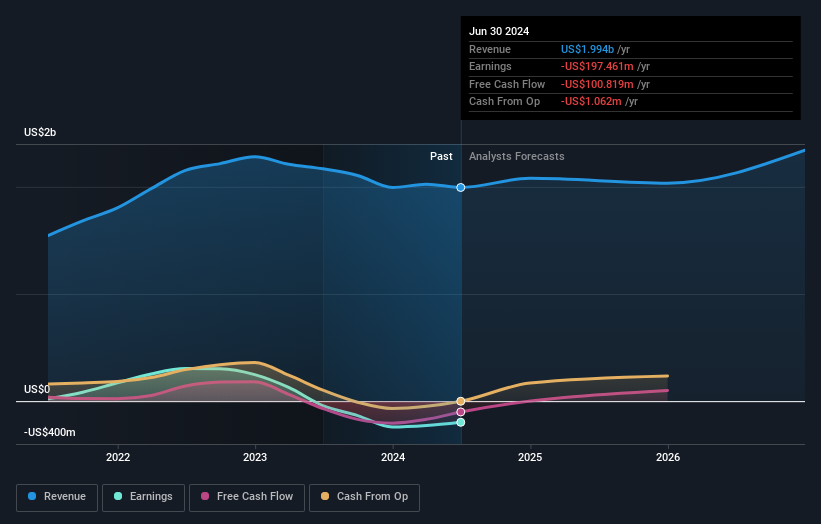The height and width of the screenshot is (524, 821).
Task: Click the orange Cash From Op legend dot
Action: pos(325,496)
